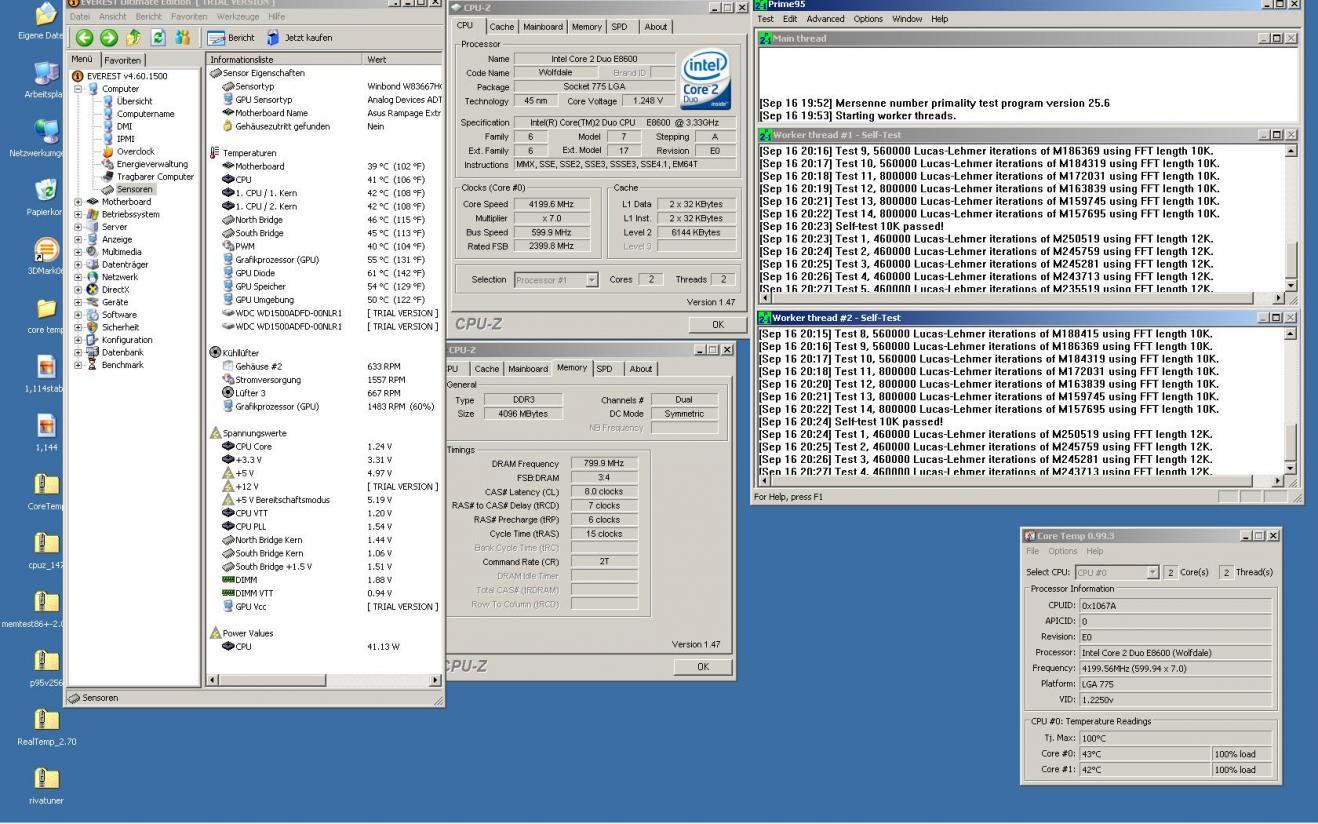This screenshot has width=1318, height=824.
Task: Click DRAM Frequency value field in CPU-Z
Action: coord(604,464)
